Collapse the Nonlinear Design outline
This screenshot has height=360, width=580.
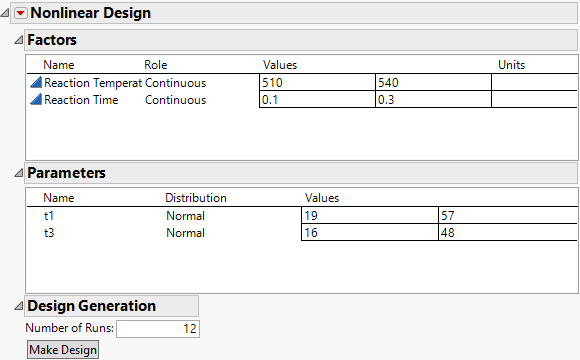pos(5,13)
